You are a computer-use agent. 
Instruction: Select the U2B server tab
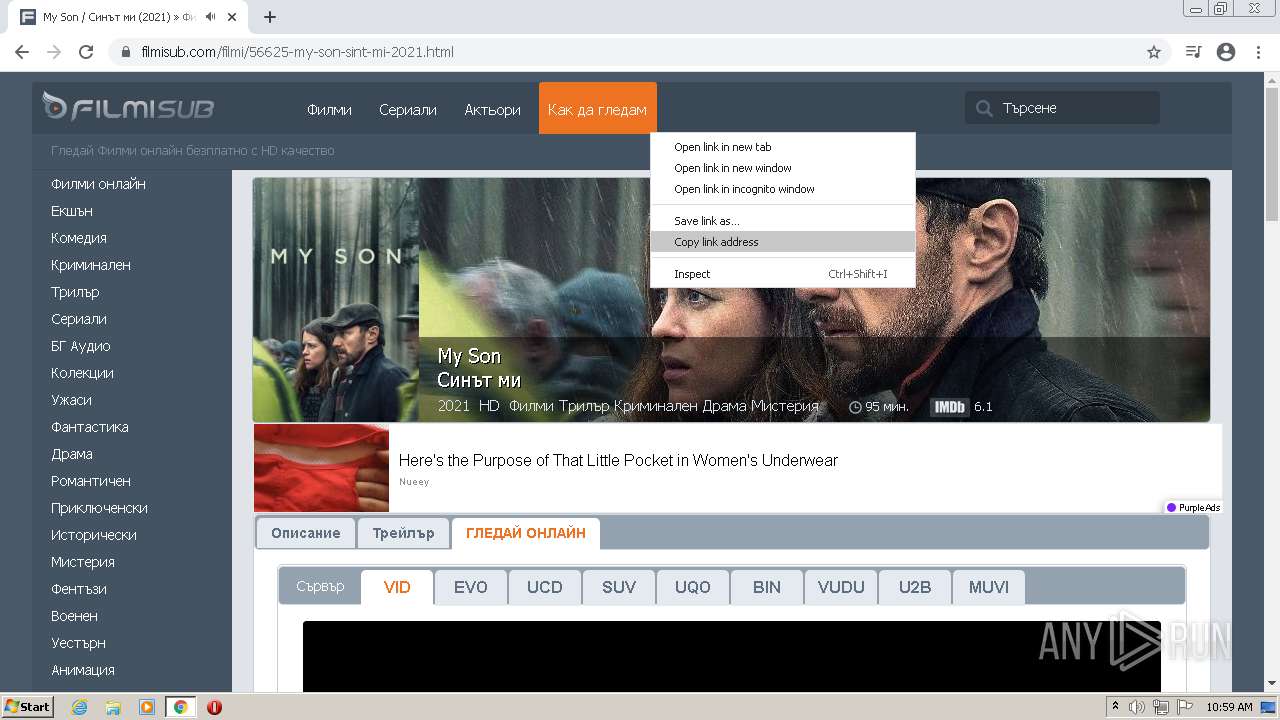pos(914,587)
